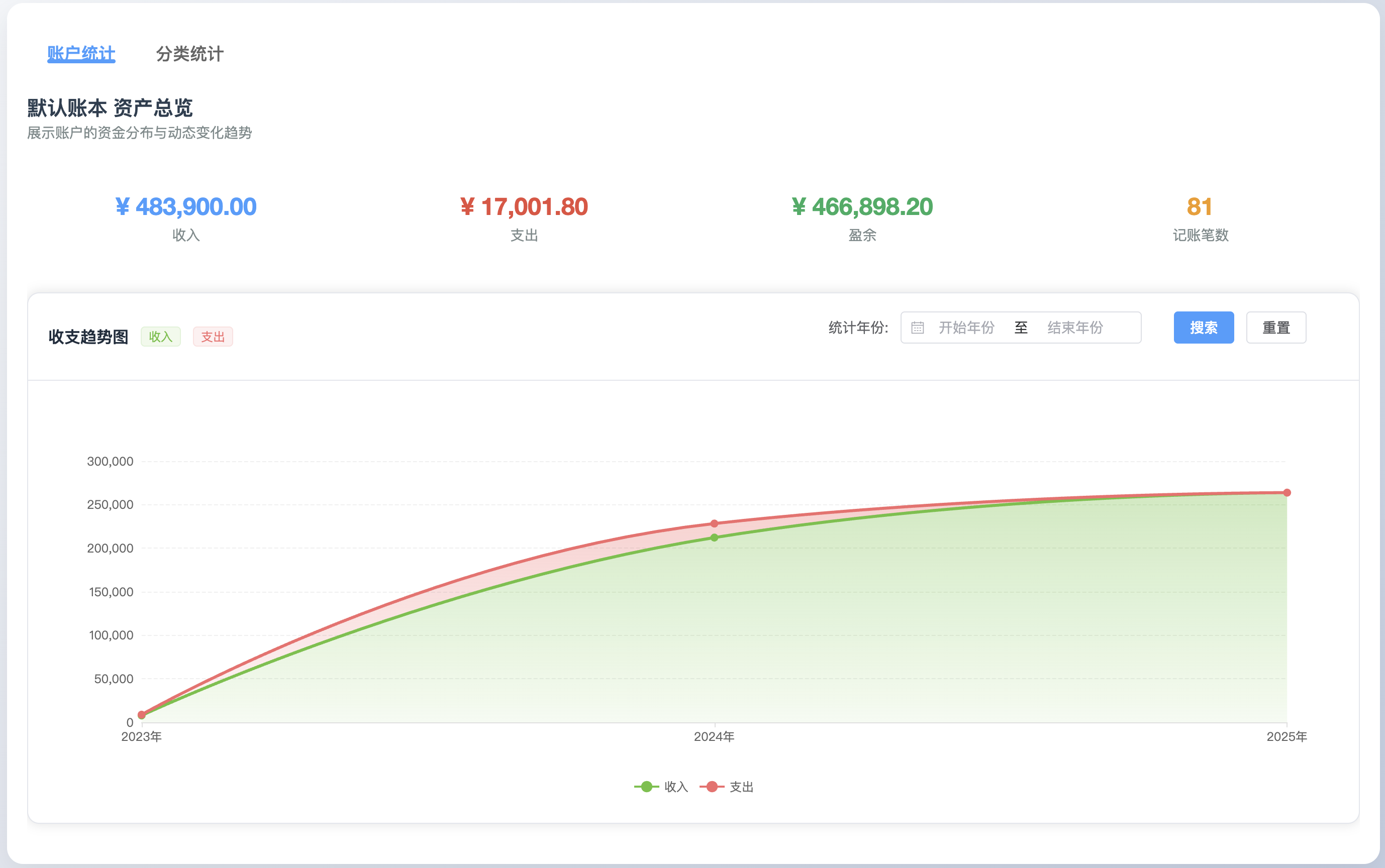Open the 开始年份 year picker
The image size is (1385, 868).
pyautogui.click(x=966, y=328)
